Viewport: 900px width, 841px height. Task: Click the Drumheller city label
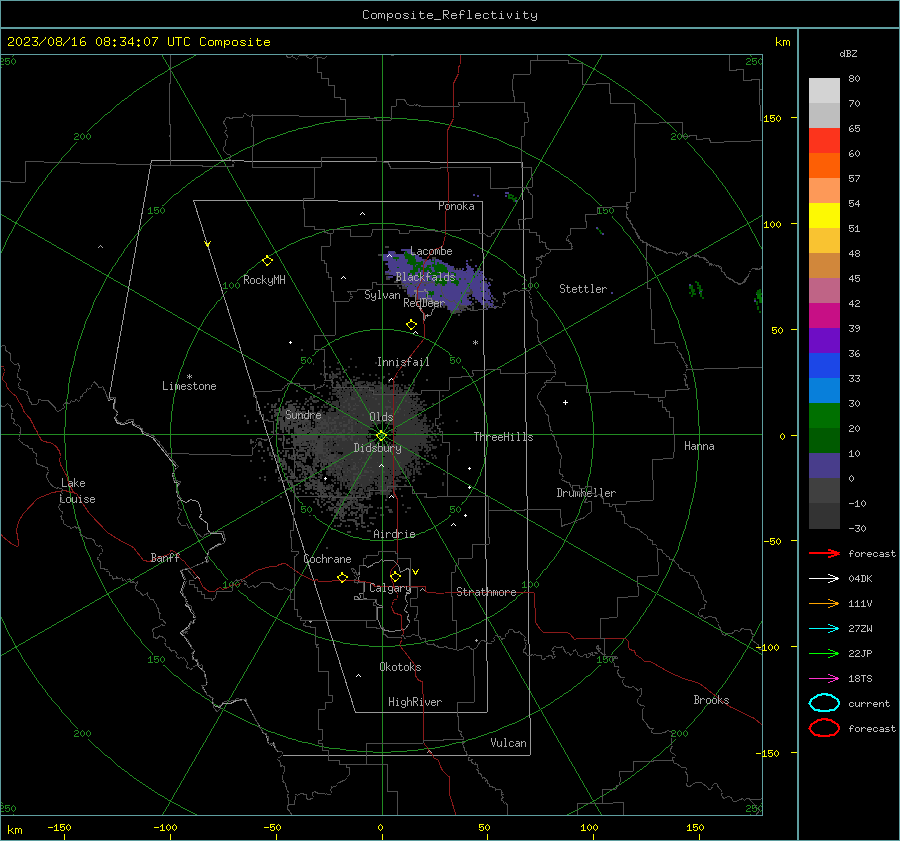click(586, 493)
